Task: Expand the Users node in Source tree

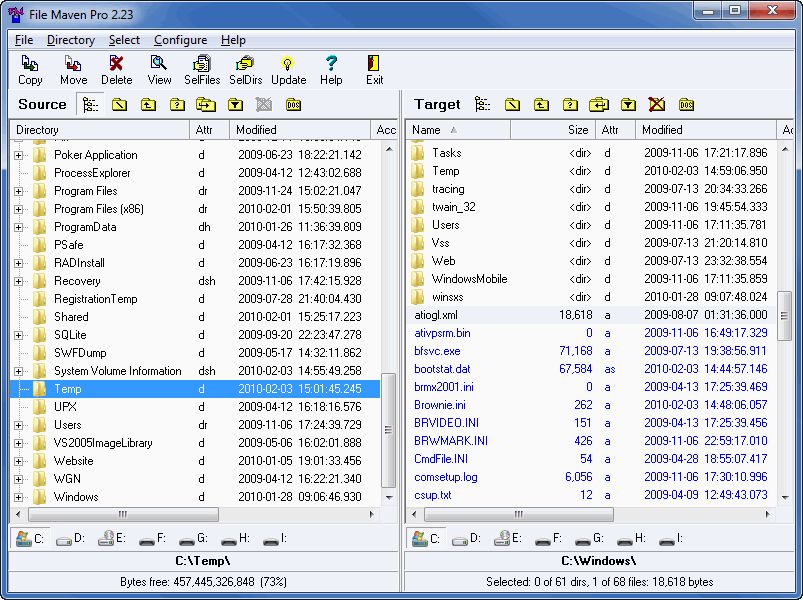Action: 18,425
